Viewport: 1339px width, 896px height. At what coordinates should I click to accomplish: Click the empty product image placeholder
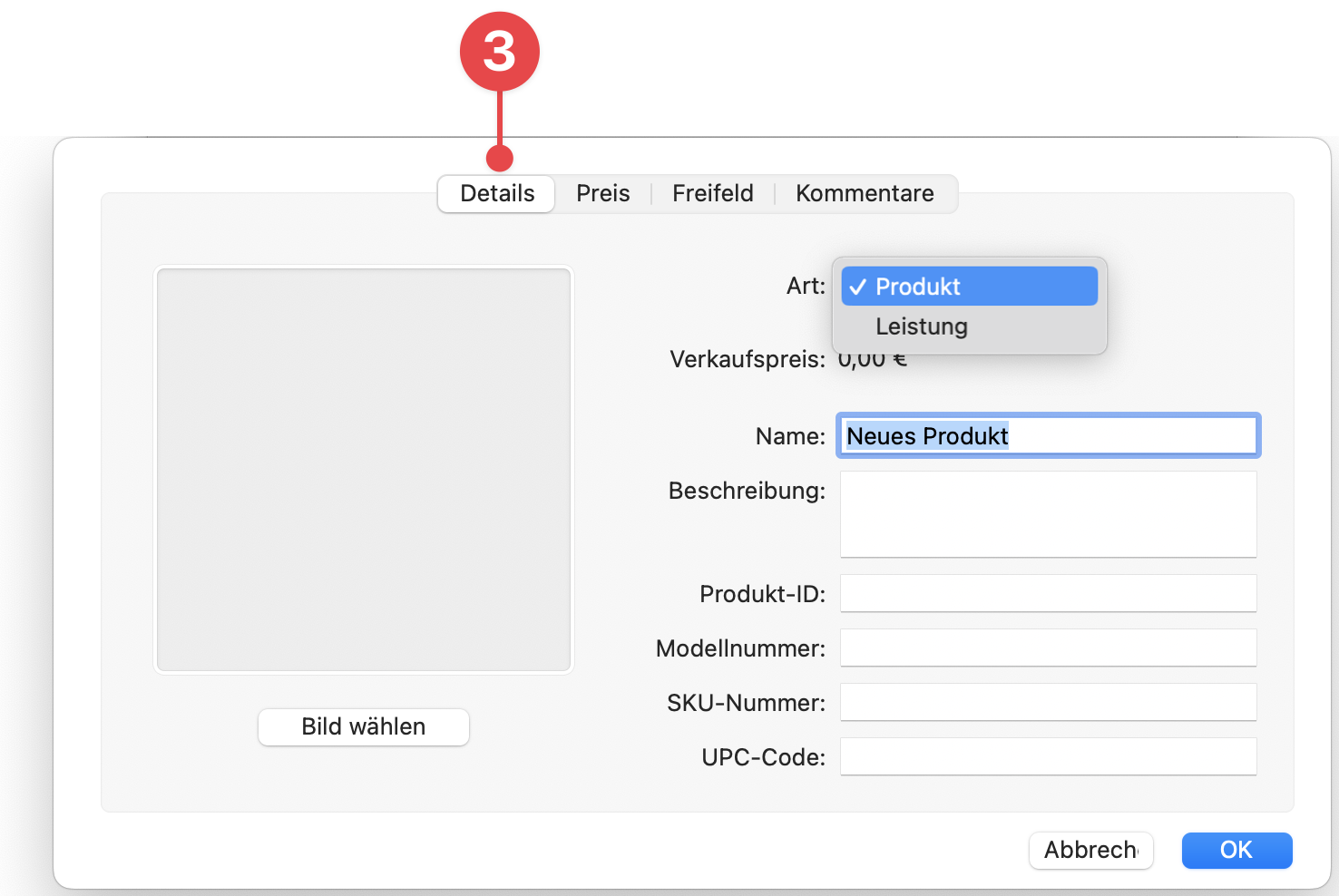pos(364,469)
